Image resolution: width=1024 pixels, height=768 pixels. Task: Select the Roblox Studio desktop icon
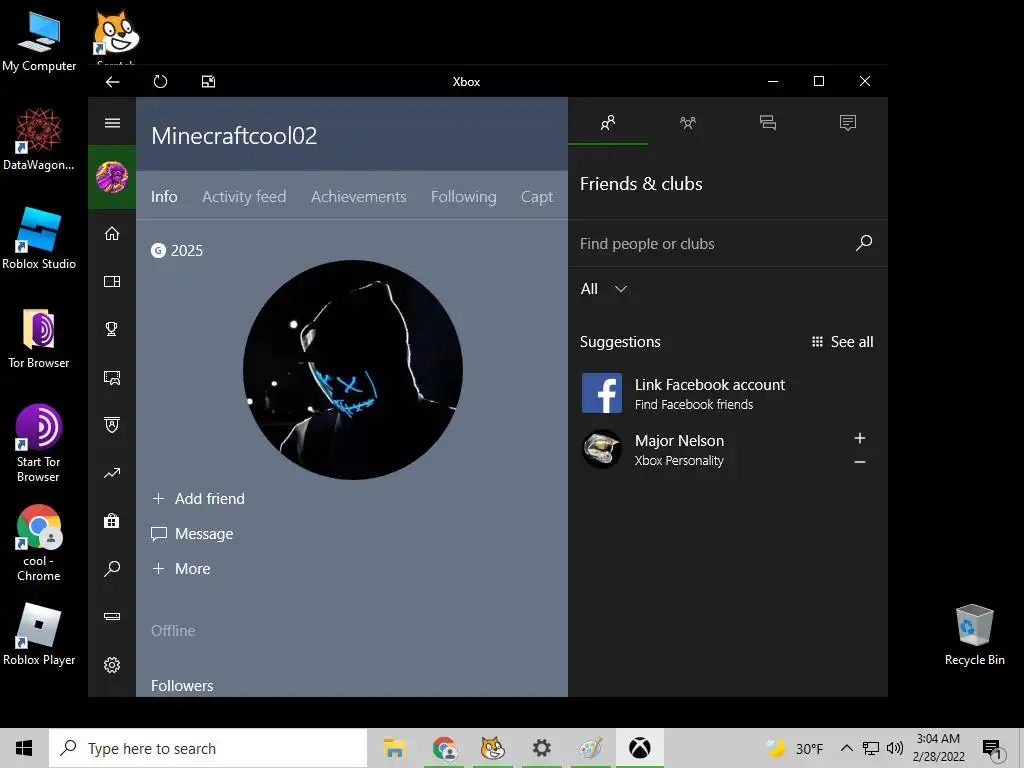click(39, 238)
